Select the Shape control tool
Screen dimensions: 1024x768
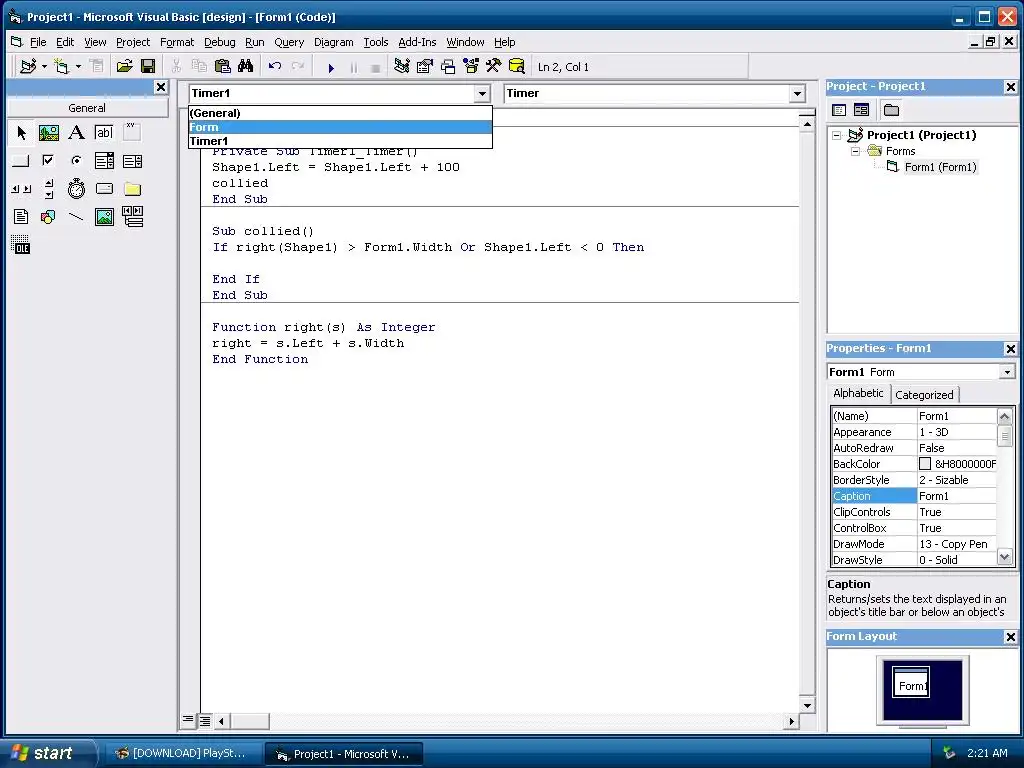(49, 217)
